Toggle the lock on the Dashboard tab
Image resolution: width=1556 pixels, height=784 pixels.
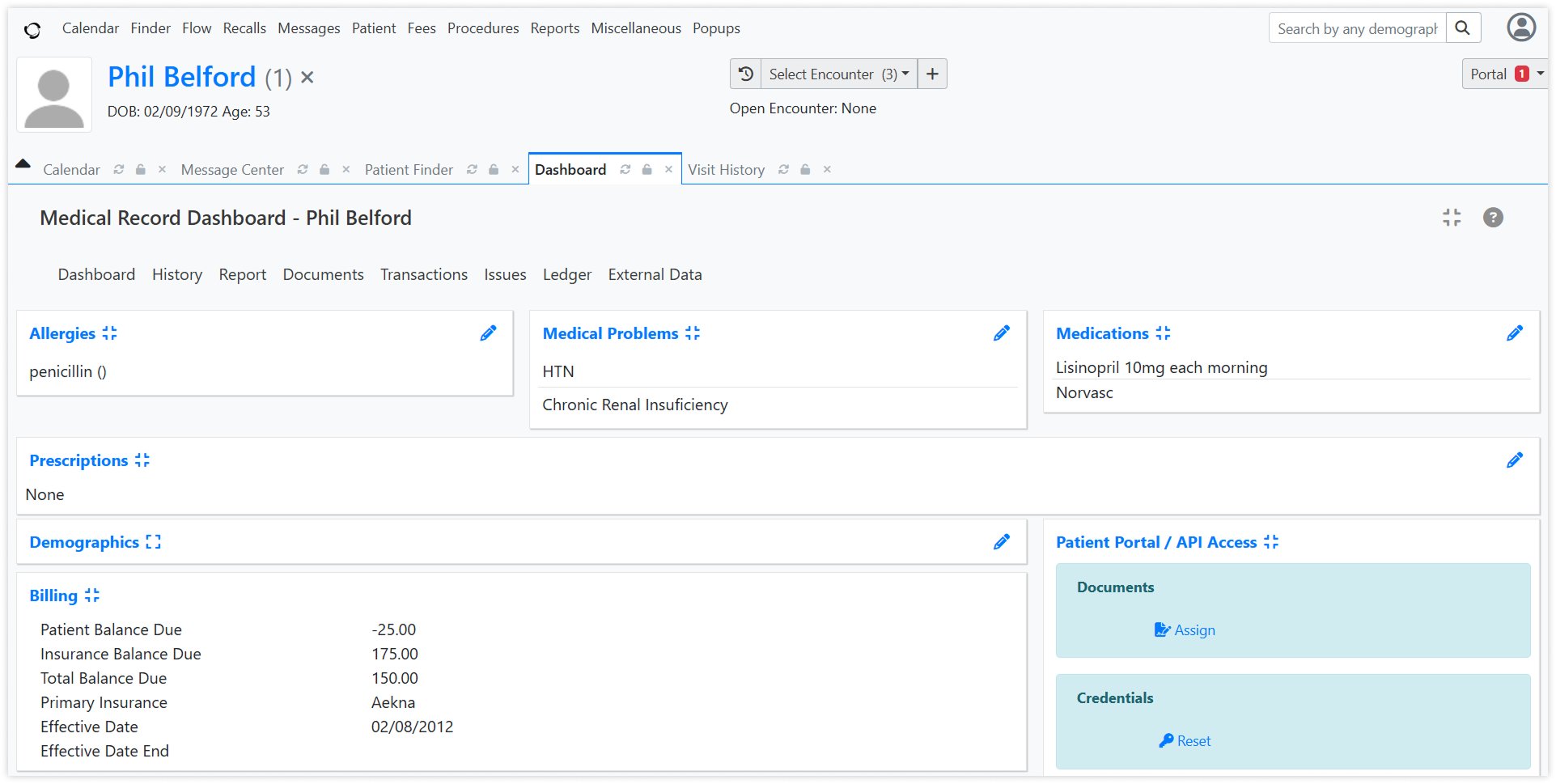[647, 170]
